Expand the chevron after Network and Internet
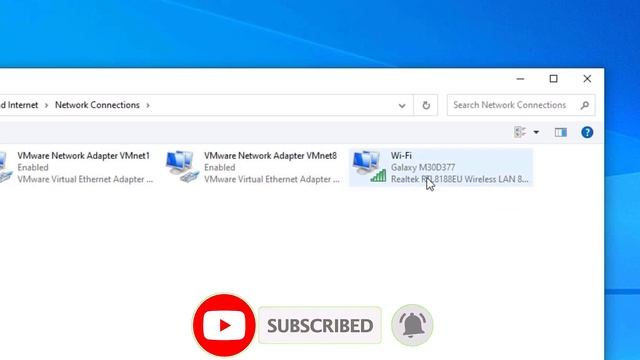Image resolution: width=640 pixels, height=360 pixels. pyautogui.click(x=47, y=105)
